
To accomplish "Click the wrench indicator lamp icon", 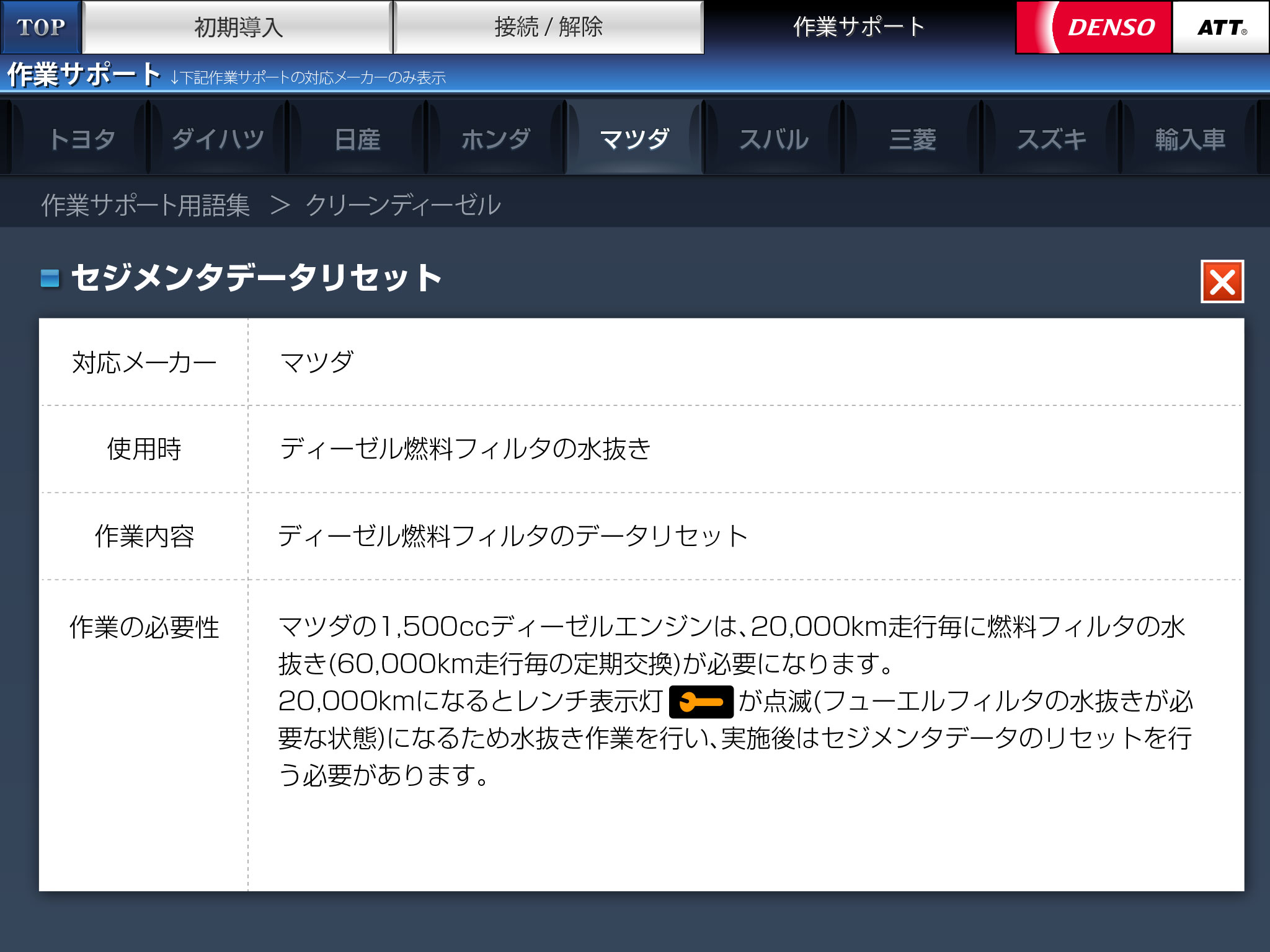I will pyautogui.click(x=701, y=702).
